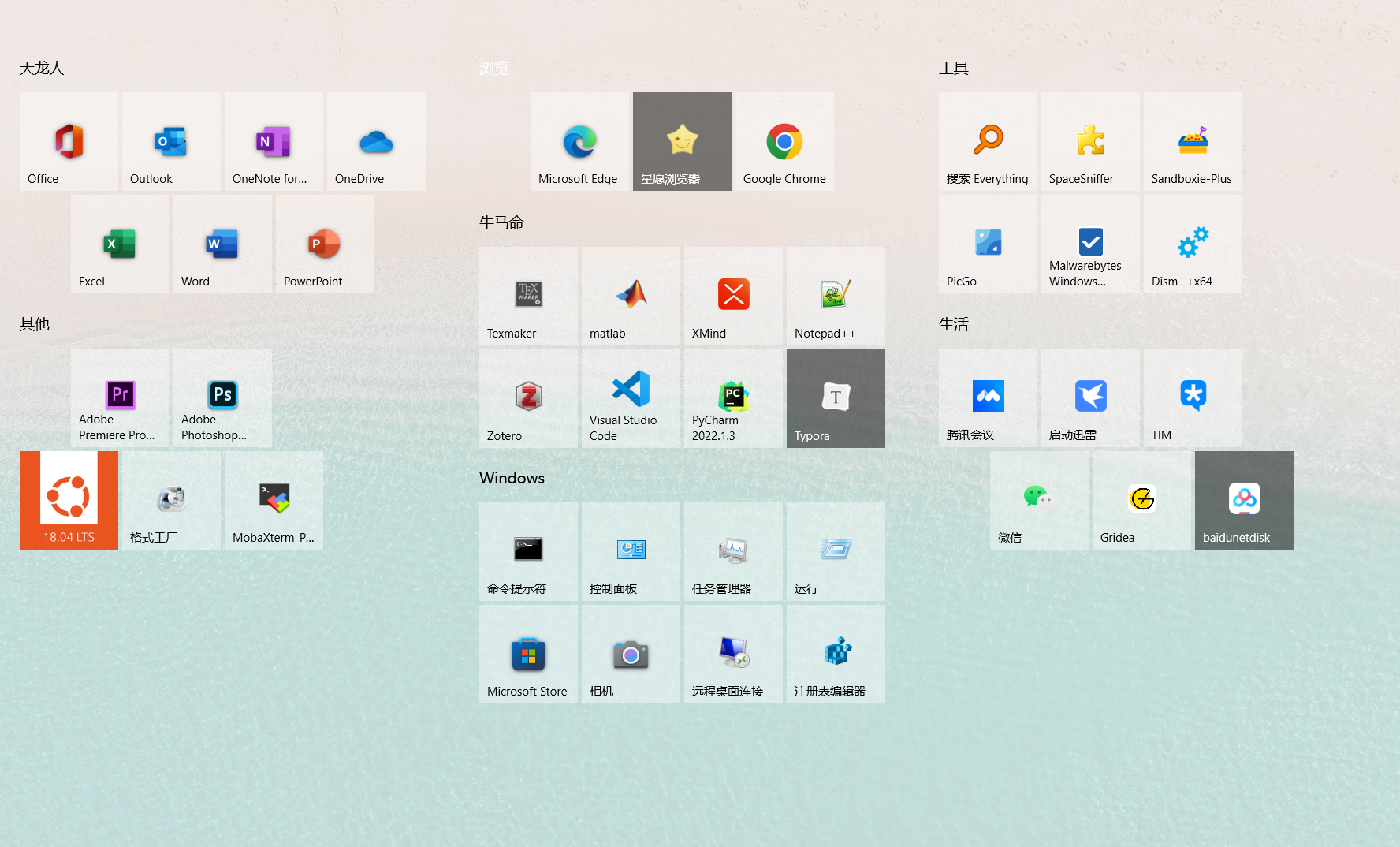Open 搜索 Everything tile
Screen dimensions: 1400x847
988,141
